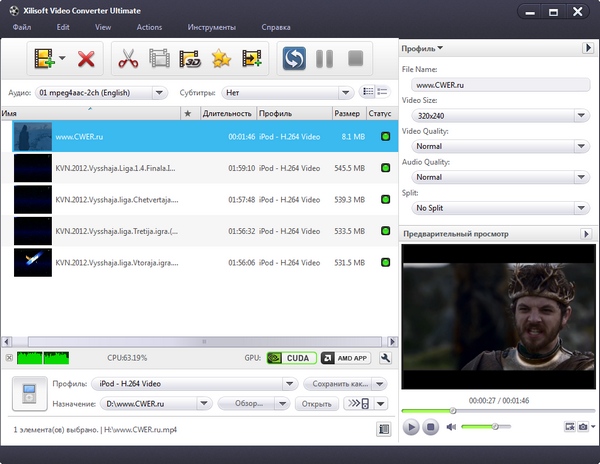
Task: Open the Split dropdown showing No Split
Action: (x=496, y=208)
